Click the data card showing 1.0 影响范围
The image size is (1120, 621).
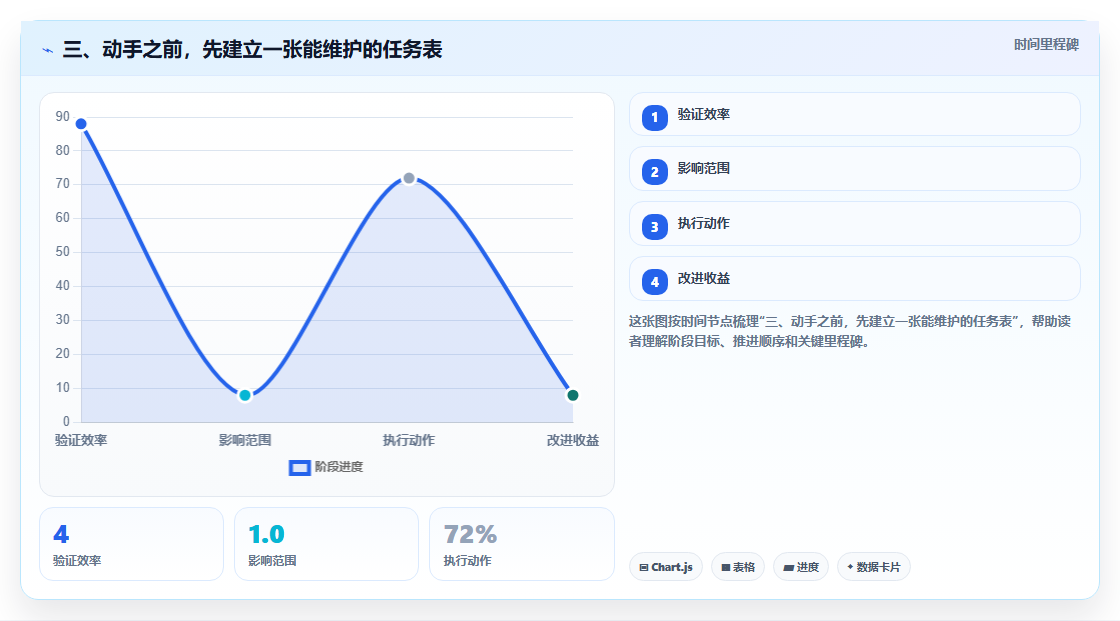(x=326, y=544)
